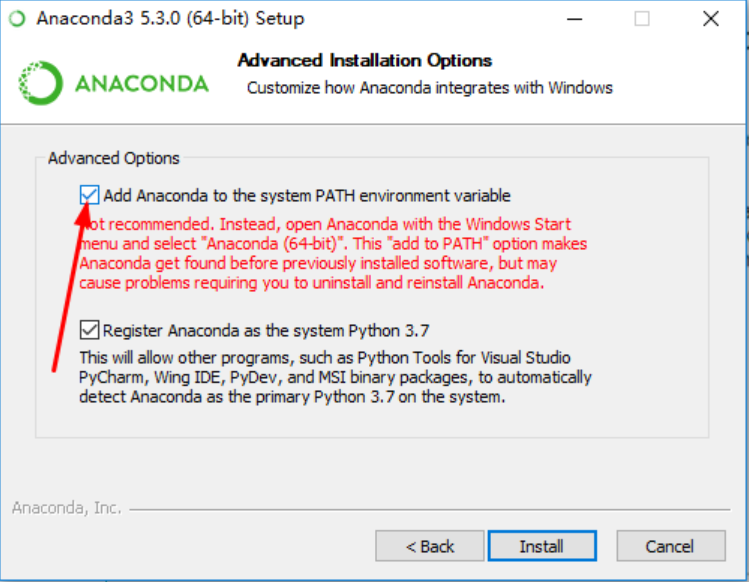
Task: Click the 'Advanced Options' group label
Action: click(x=114, y=158)
